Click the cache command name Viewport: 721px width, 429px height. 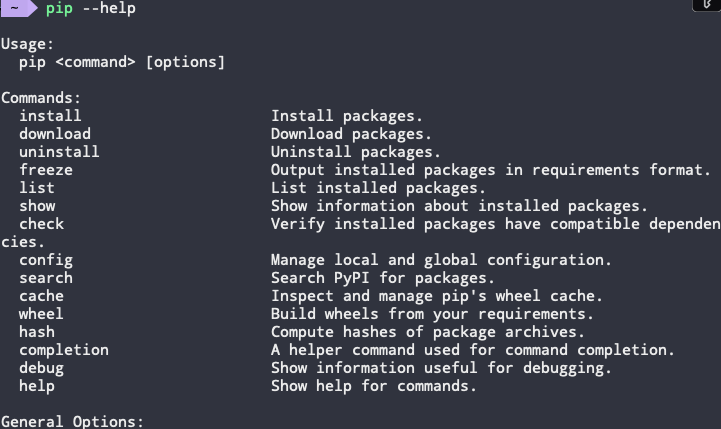41,296
